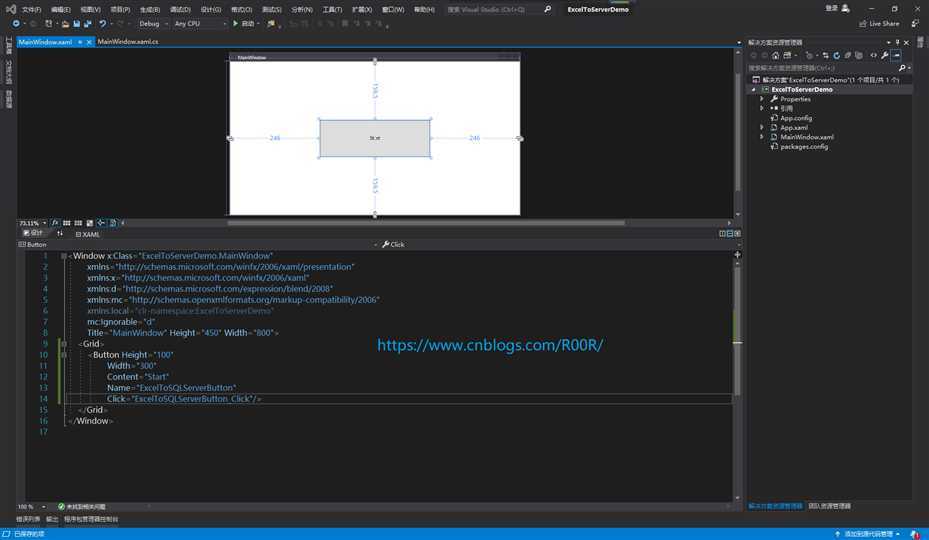Close the MainWindow.xaml tab
This screenshot has width=929, height=540.
click(x=89, y=42)
